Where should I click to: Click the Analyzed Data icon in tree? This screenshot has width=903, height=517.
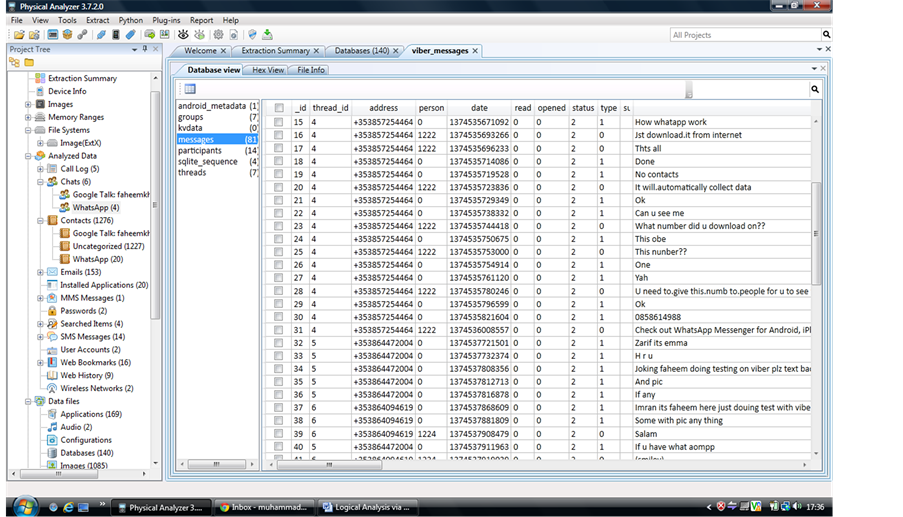(x=40, y=155)
